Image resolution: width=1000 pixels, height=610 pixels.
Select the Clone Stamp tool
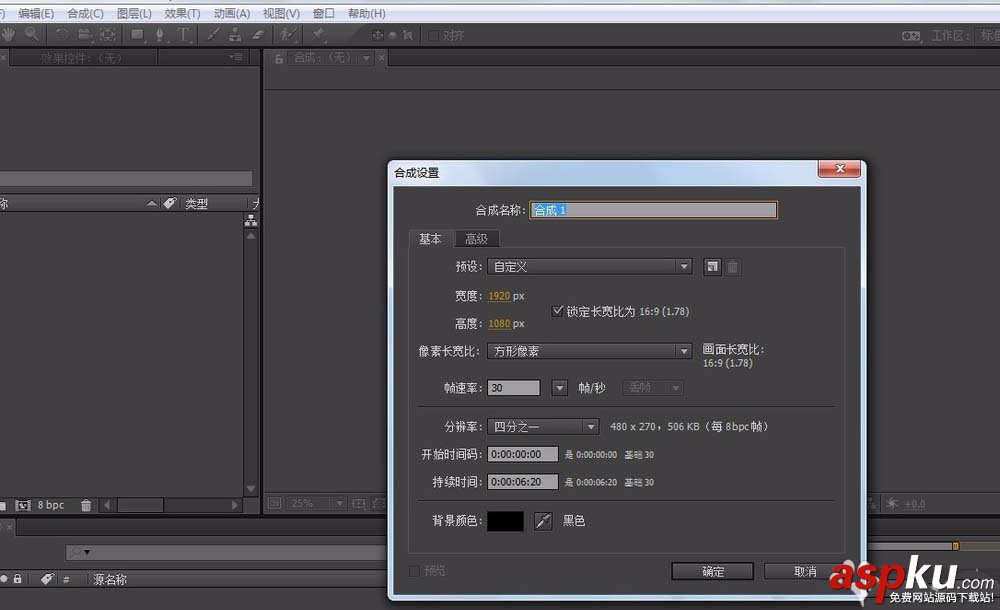pyautogui.click(x=235, y=34)
